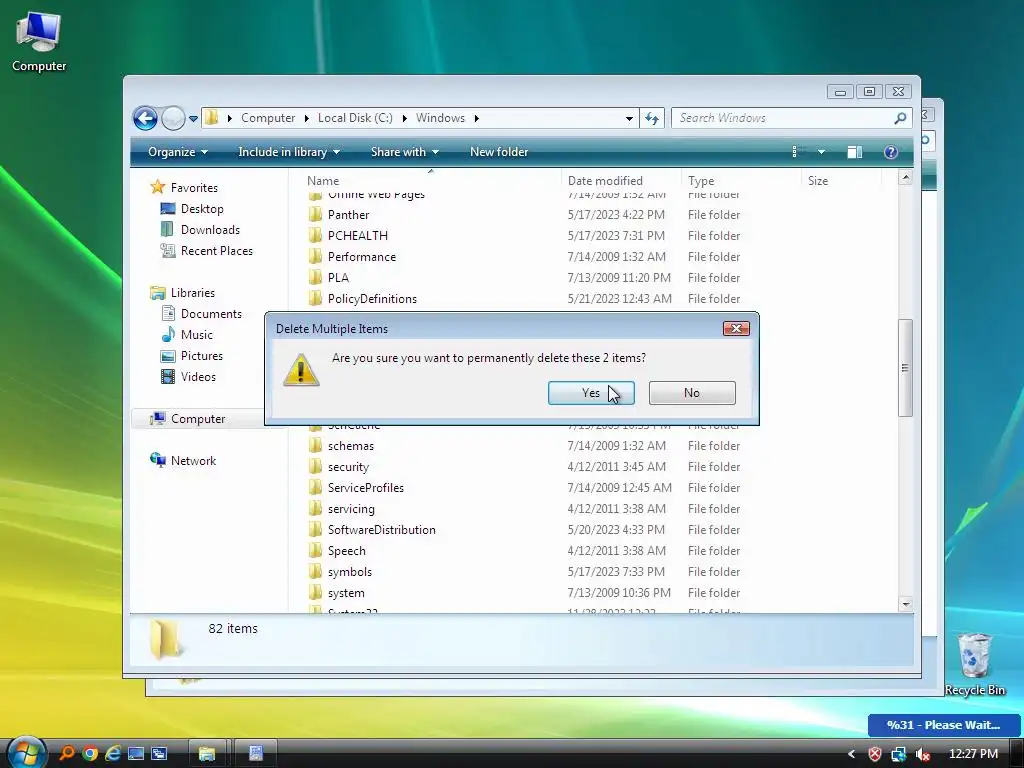Sort by the Name column header
1024x768 pixels.
tap(431, 180)
